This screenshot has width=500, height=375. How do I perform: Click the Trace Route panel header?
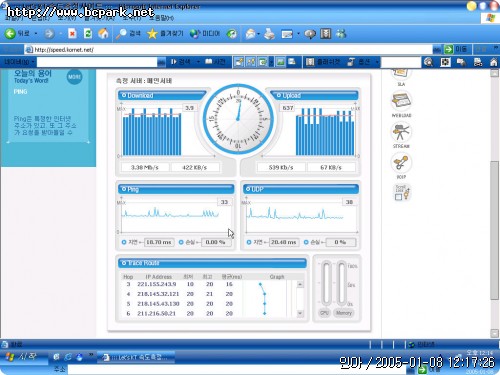coord(212,263)
